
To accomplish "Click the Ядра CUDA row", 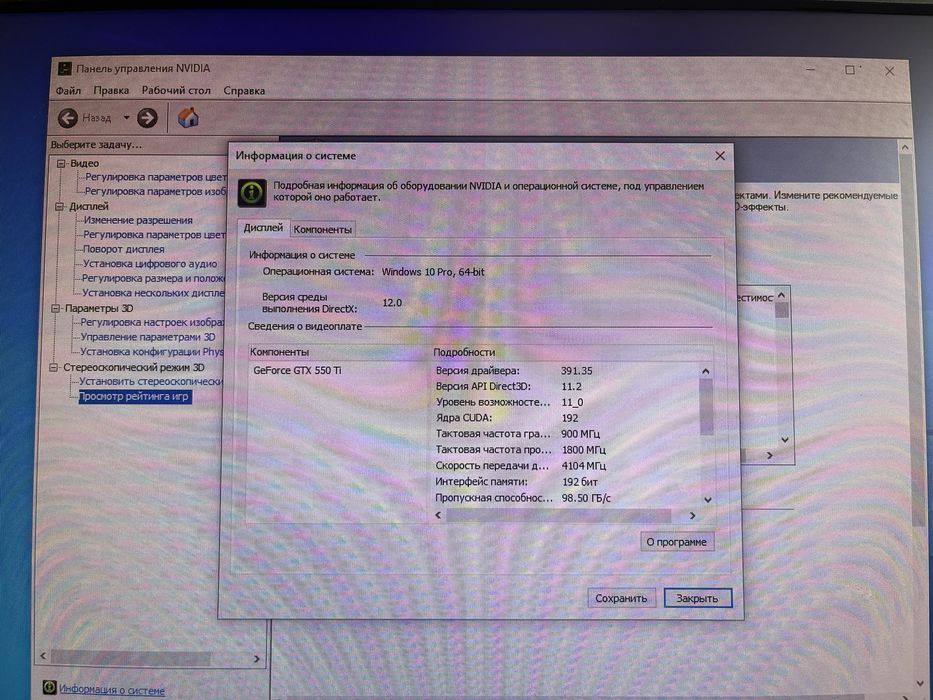I will 565,418.
